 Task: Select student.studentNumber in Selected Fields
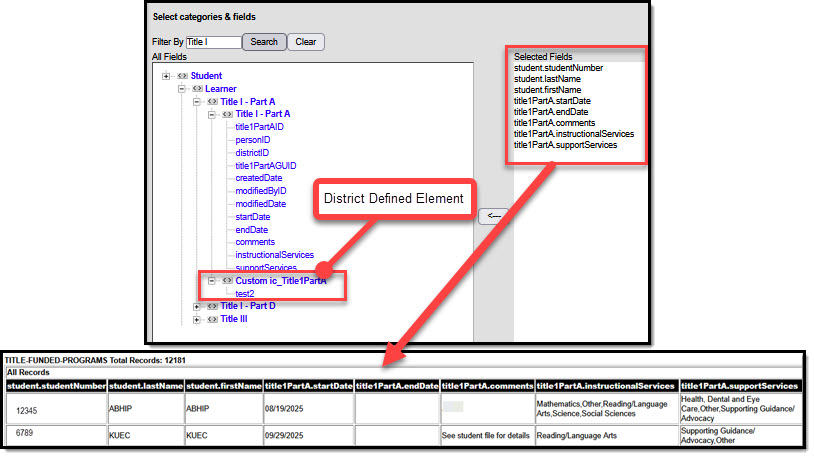559,68
